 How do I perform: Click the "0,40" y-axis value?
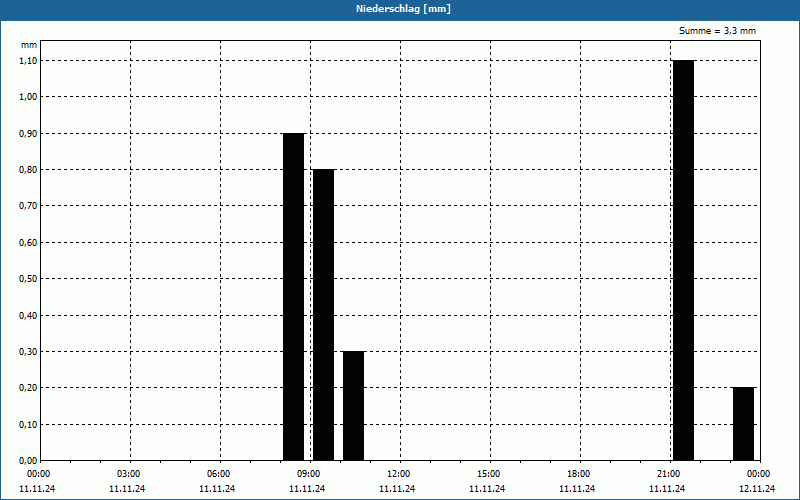[28, 315]
